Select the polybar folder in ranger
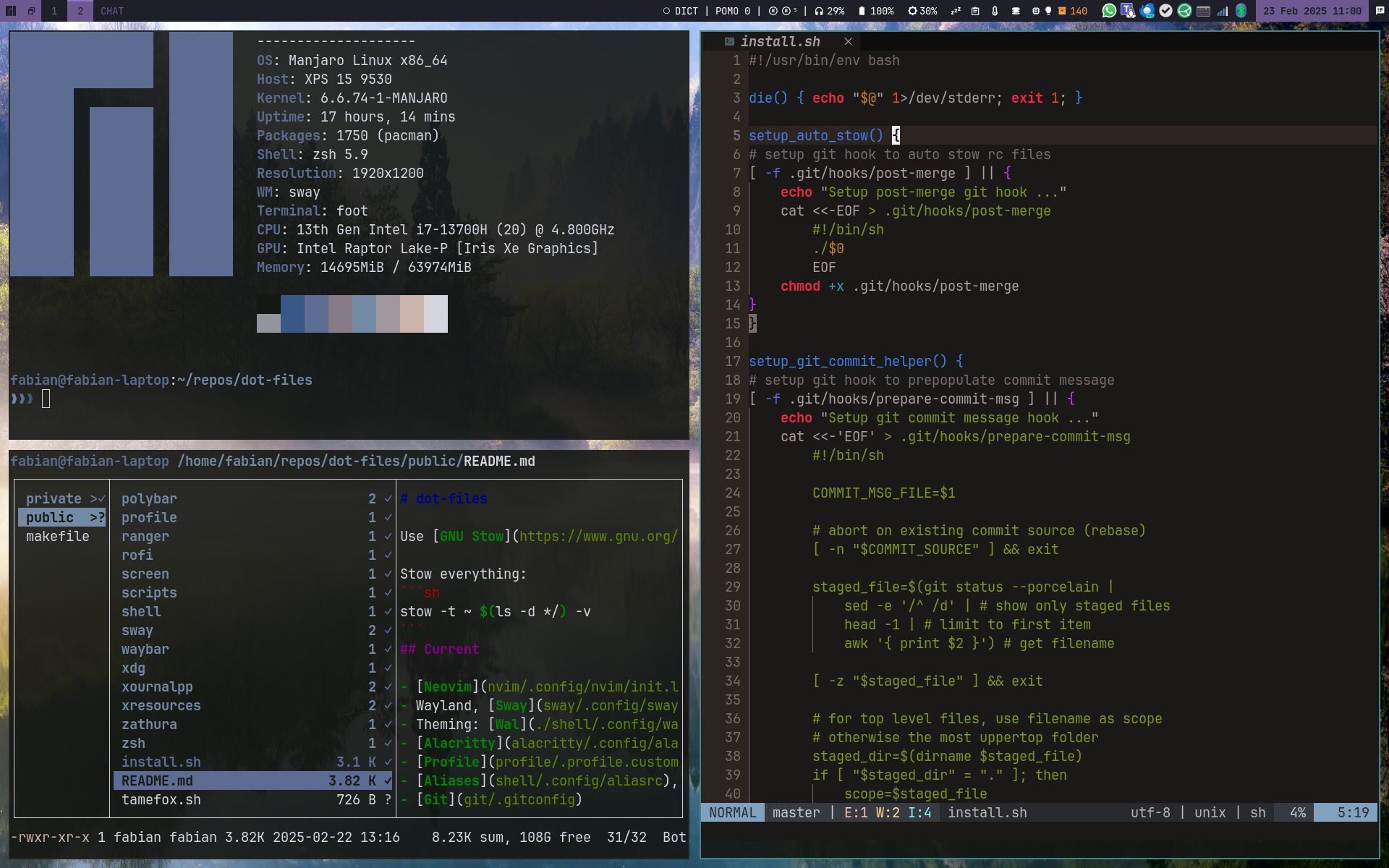The width and height of the screenshot is (1389, 868). click(x=253, y=498)
